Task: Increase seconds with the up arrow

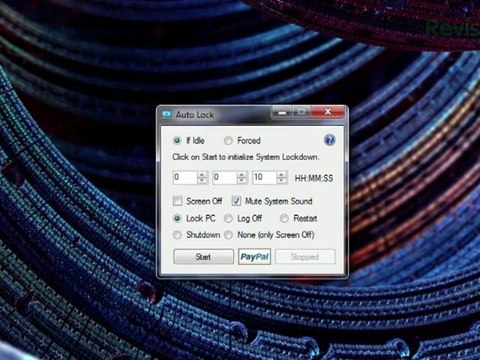Action: [x=282, y=174]
